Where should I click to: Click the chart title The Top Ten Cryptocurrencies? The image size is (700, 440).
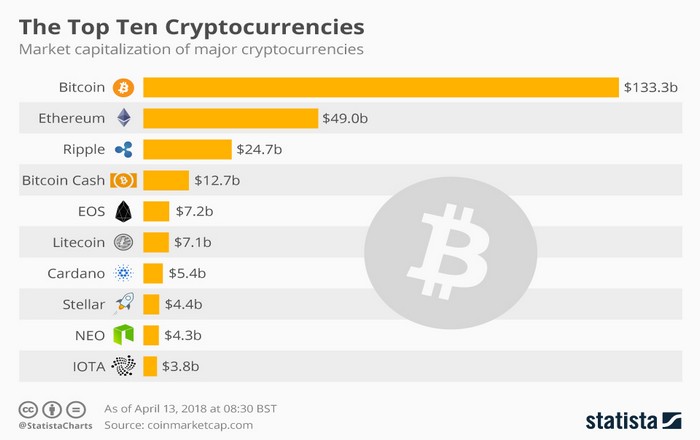coord(192,27)
